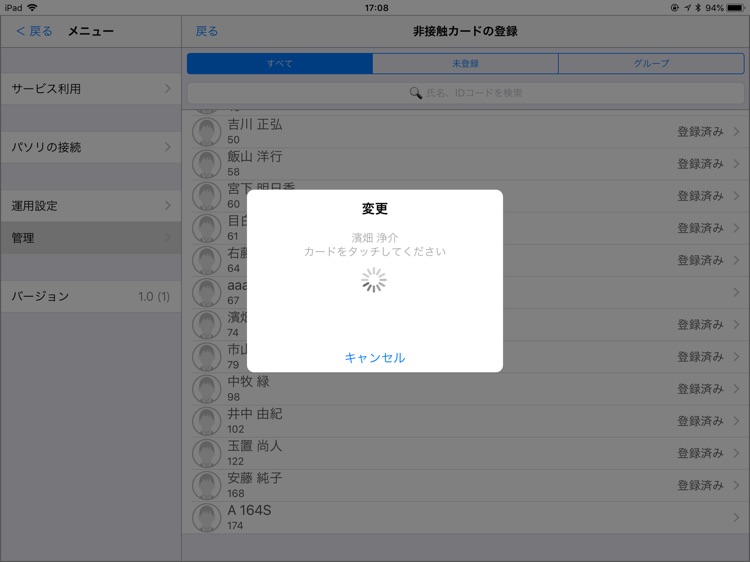Tap the 17:08 clock in status bar
This screenshot has width=750, height=562.
click(376, 8)
